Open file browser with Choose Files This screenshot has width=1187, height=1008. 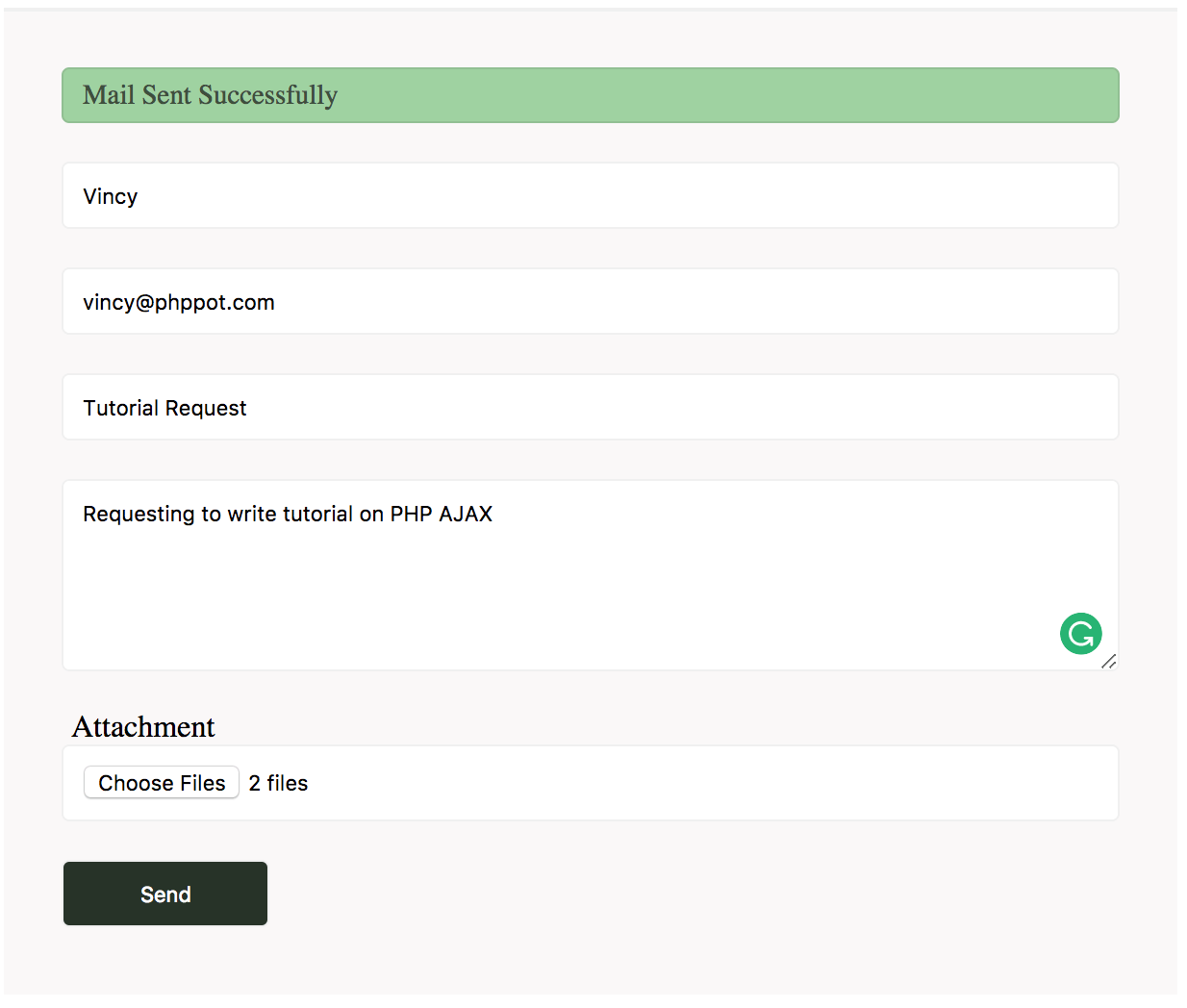(161, 782)
